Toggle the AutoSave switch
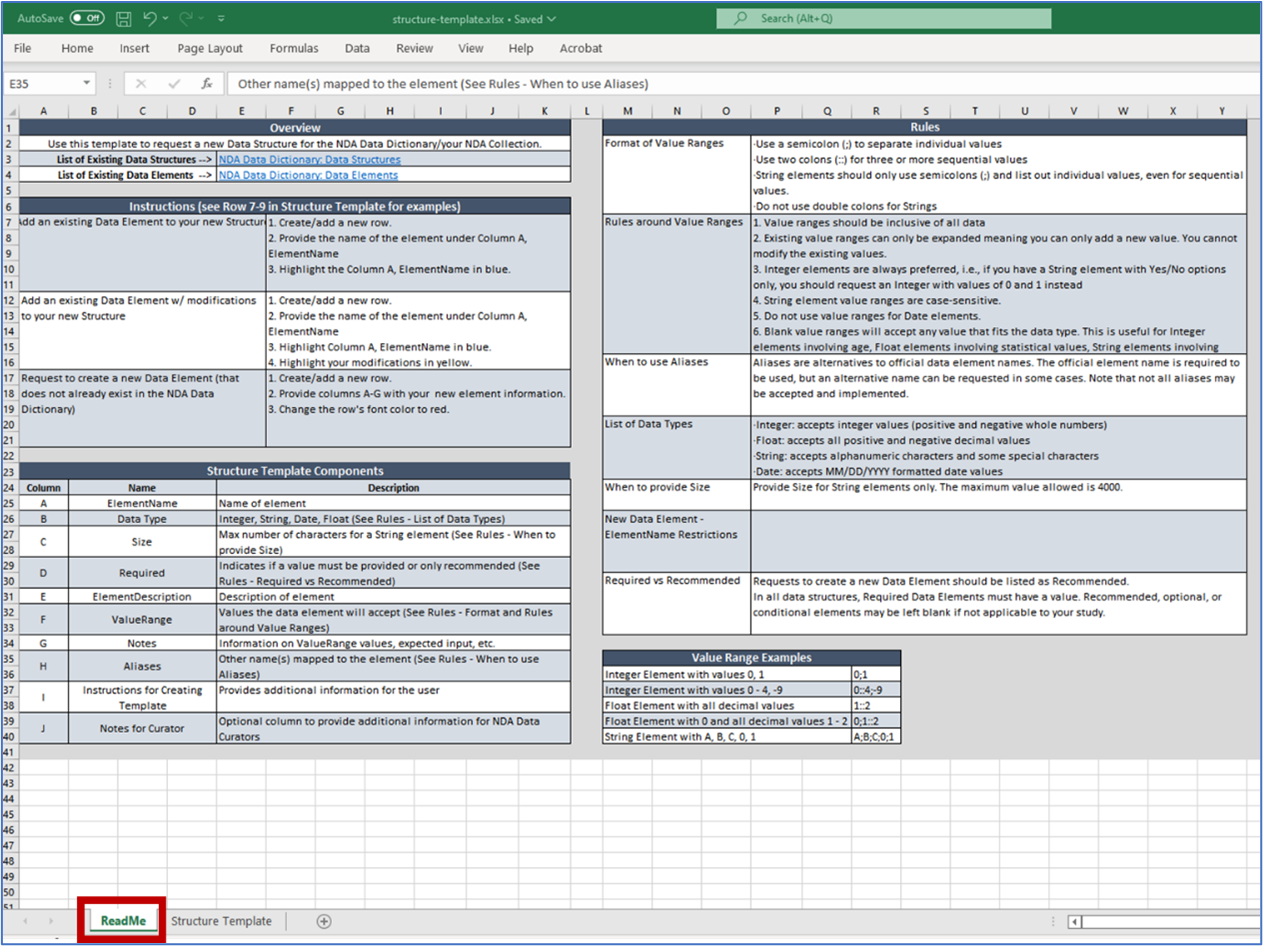1263x946 pixels. 87,18
